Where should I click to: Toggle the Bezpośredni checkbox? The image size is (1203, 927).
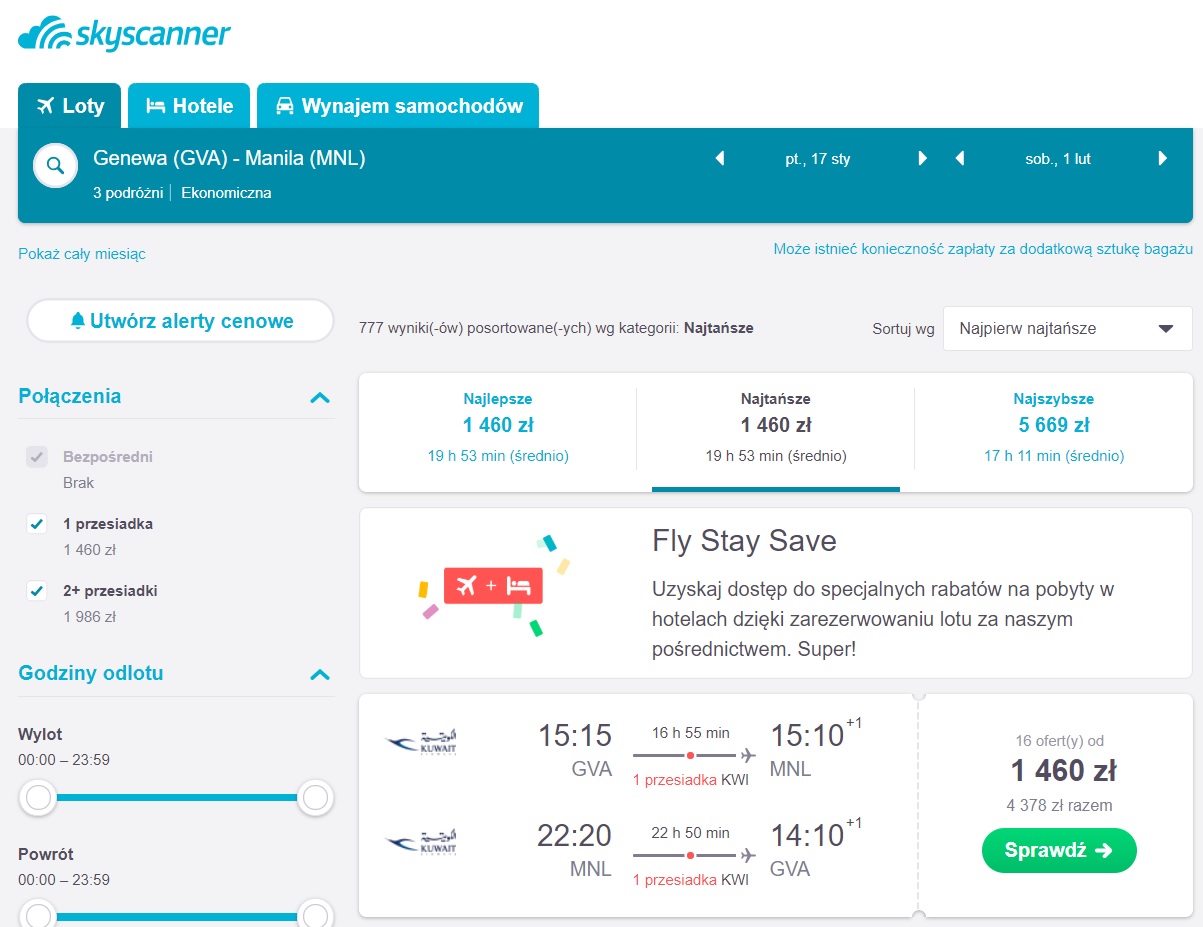click(37, 457)
